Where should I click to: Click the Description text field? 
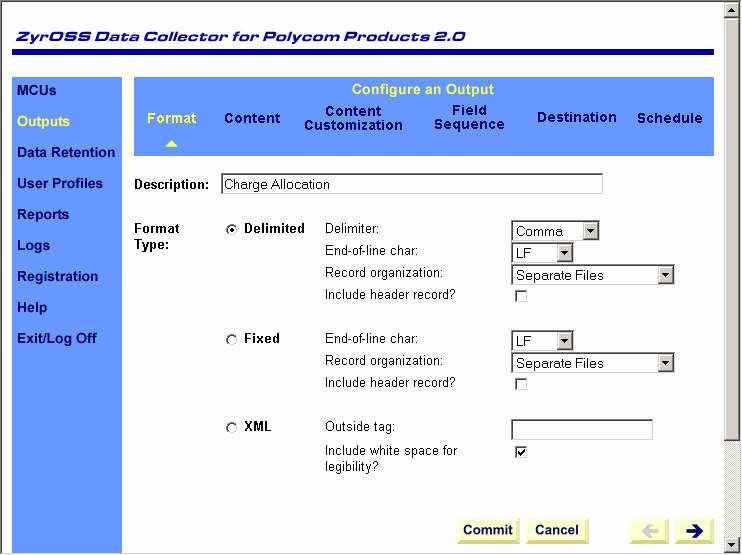click(x=412, y=184)
